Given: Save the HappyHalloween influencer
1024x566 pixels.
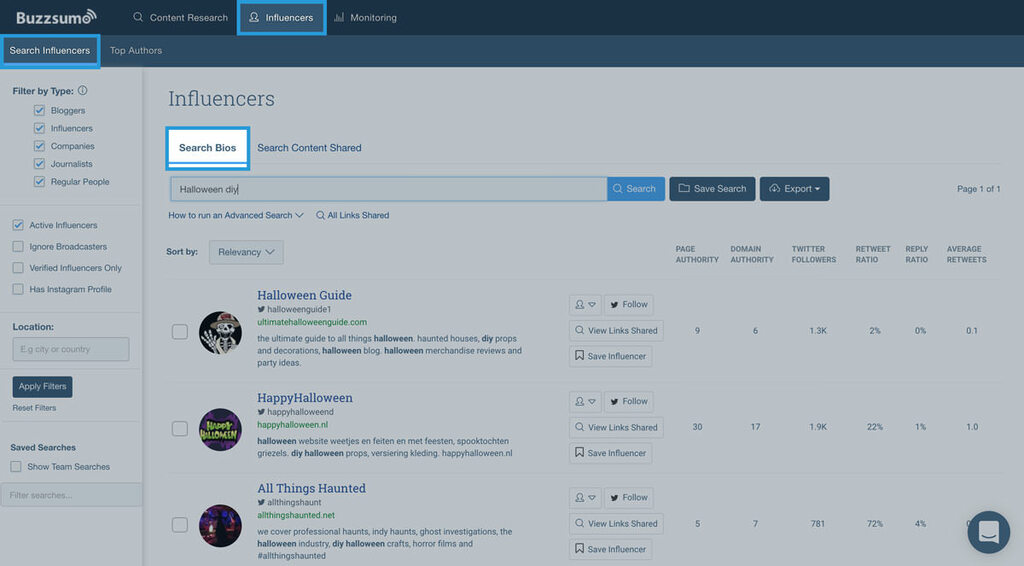Looking at the screenshot, I should [610, 453].
